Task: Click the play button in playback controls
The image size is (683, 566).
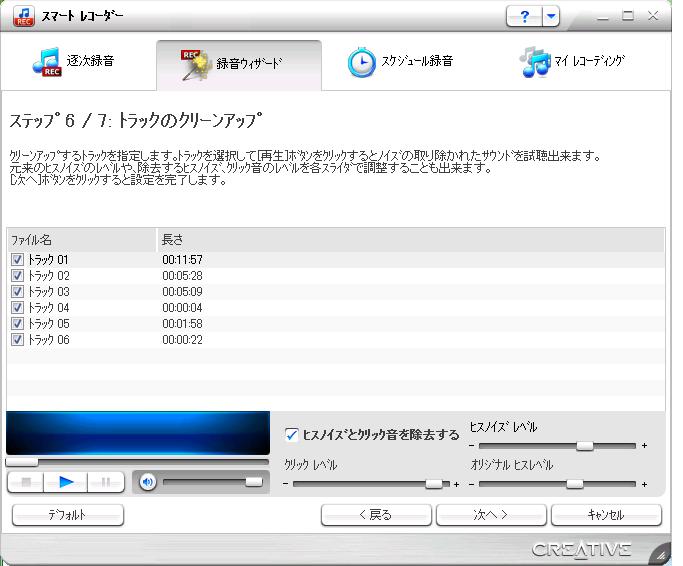Action: 66,482
